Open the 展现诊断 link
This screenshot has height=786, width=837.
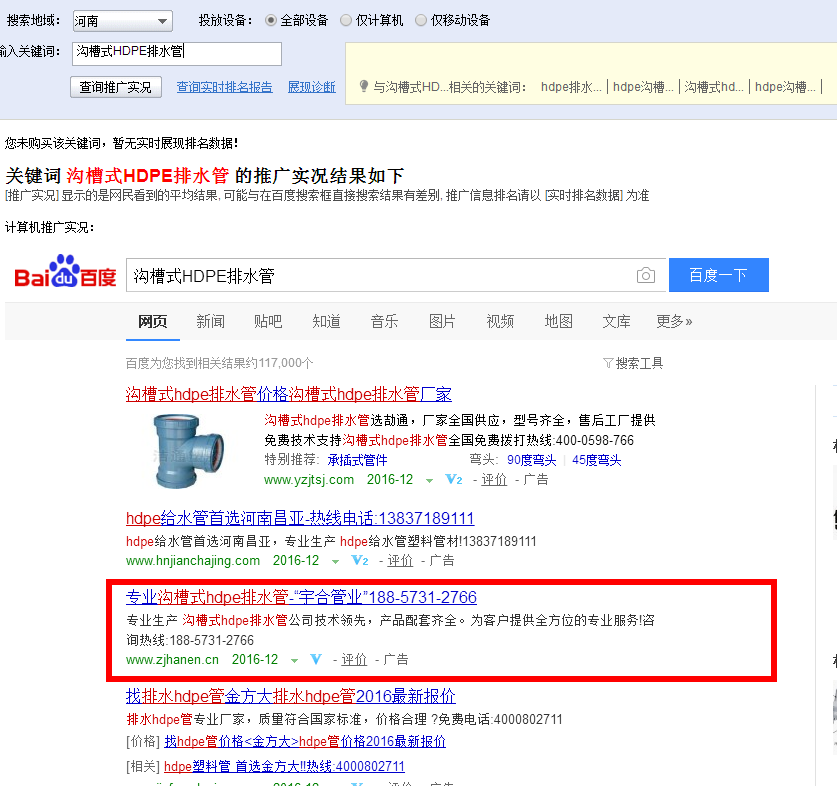[312, 87]
